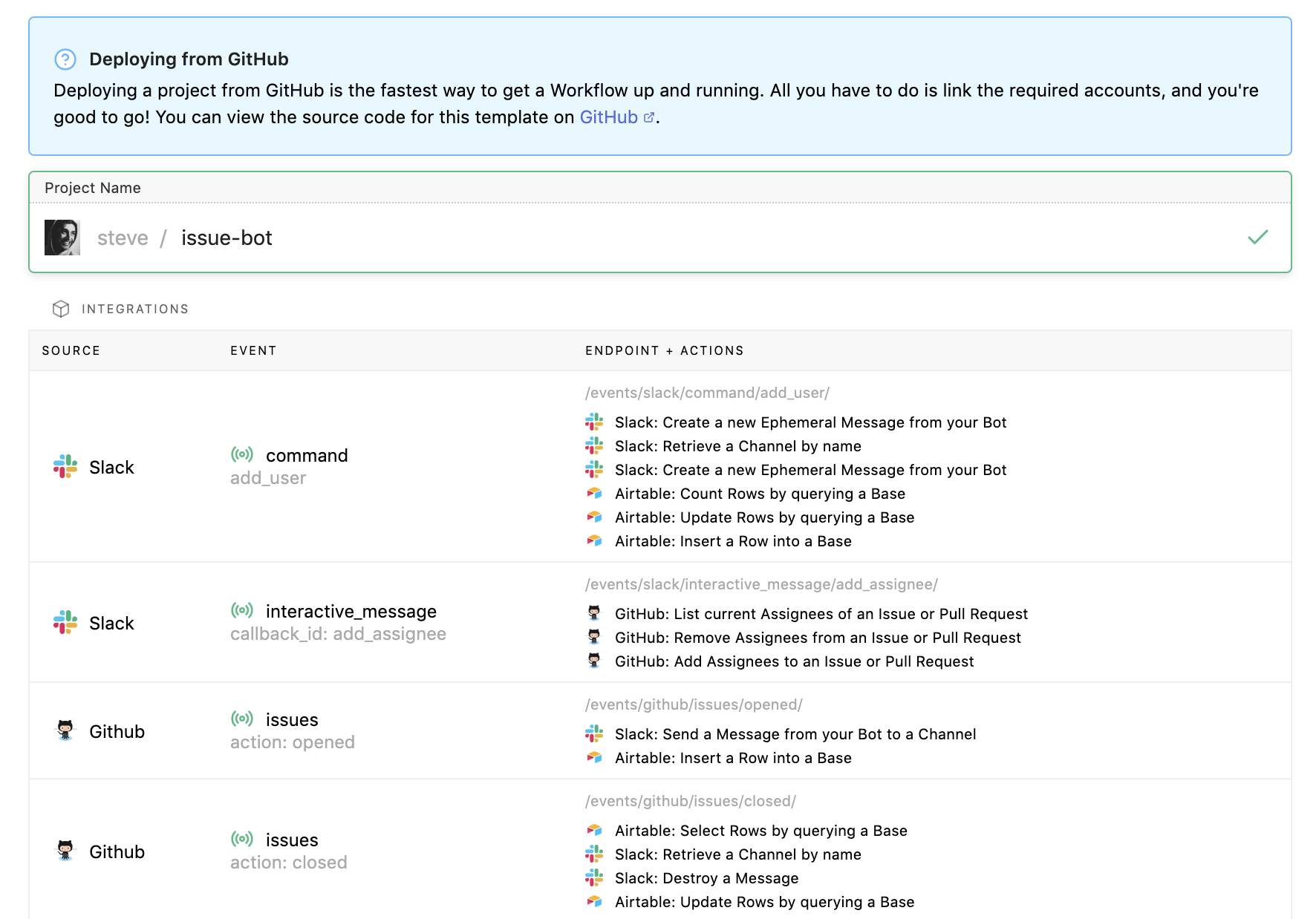
Task: Click the broadcast icon beside issues closed
Action: (x=242, y=839)
